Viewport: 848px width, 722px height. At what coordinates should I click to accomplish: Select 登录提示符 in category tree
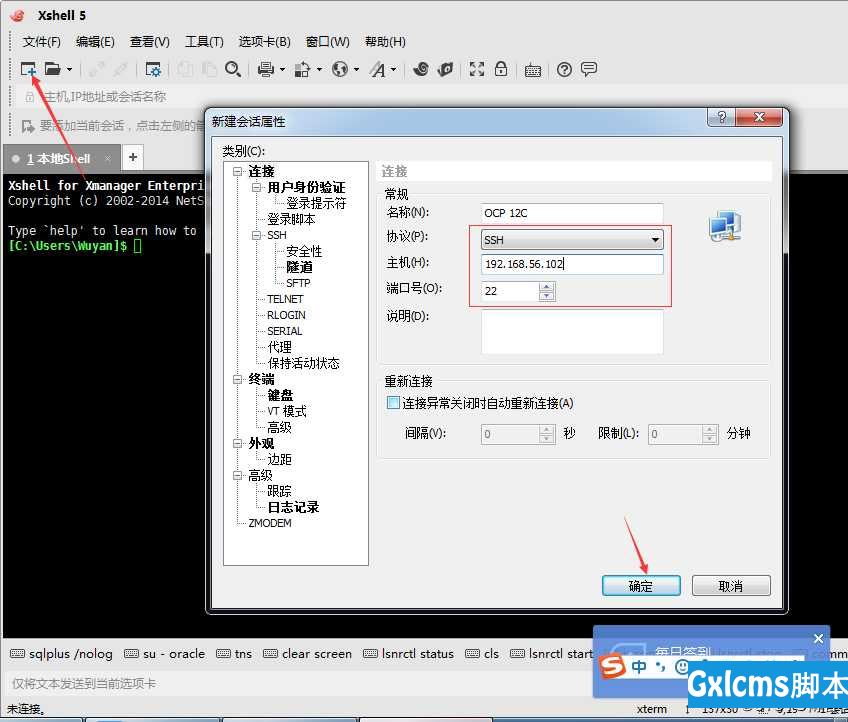coord(316,203)
